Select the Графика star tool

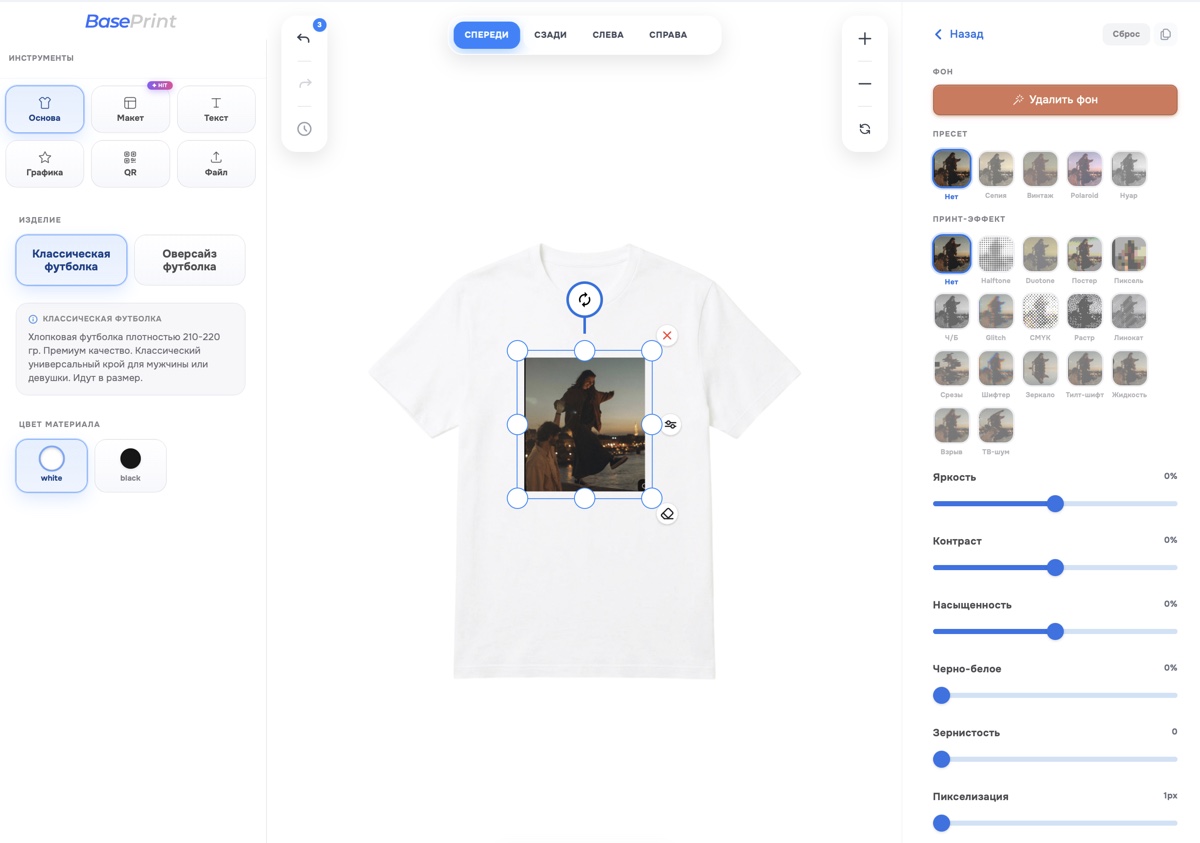pos(45,164)
